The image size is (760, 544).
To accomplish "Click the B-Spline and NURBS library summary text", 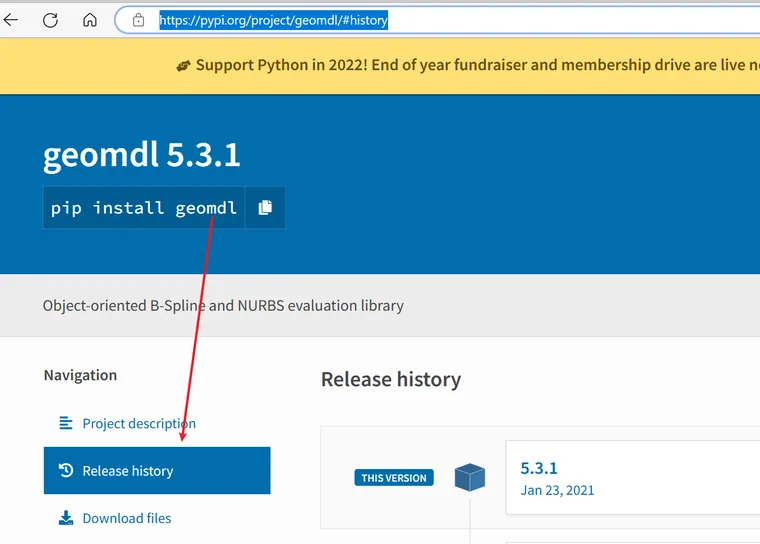I will 223,305.
